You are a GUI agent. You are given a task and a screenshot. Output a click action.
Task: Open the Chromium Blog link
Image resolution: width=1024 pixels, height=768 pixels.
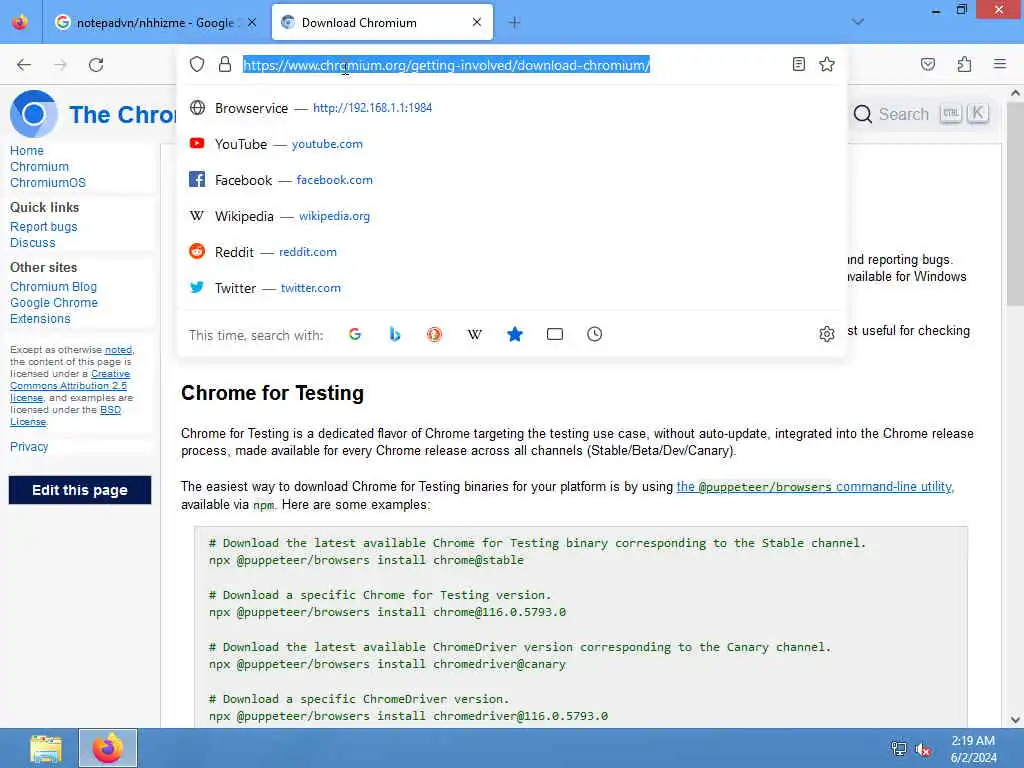[54, 287]
